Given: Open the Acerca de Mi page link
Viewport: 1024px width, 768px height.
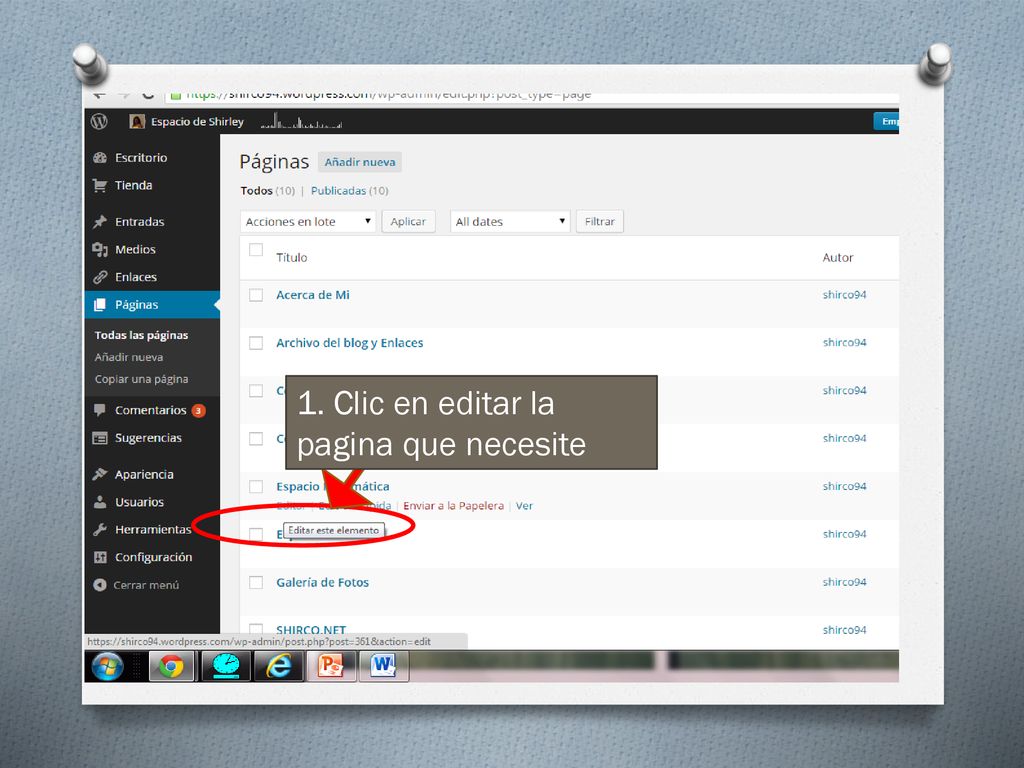Looking at the screenshot, I should point(313,295).
